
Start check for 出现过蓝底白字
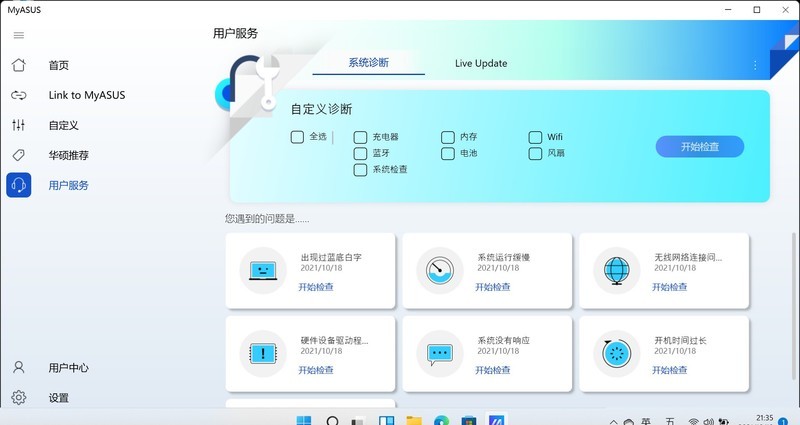(316, 287)
